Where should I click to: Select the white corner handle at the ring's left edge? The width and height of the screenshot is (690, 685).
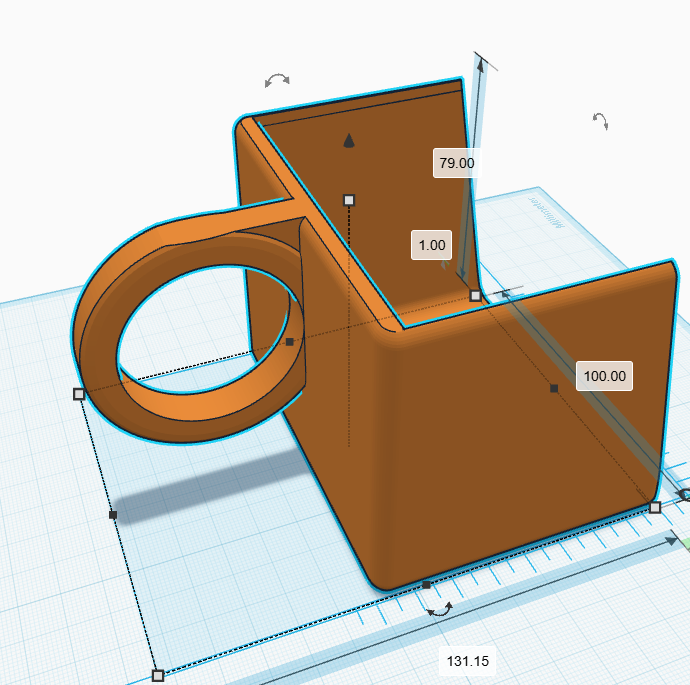pos(79,394)
